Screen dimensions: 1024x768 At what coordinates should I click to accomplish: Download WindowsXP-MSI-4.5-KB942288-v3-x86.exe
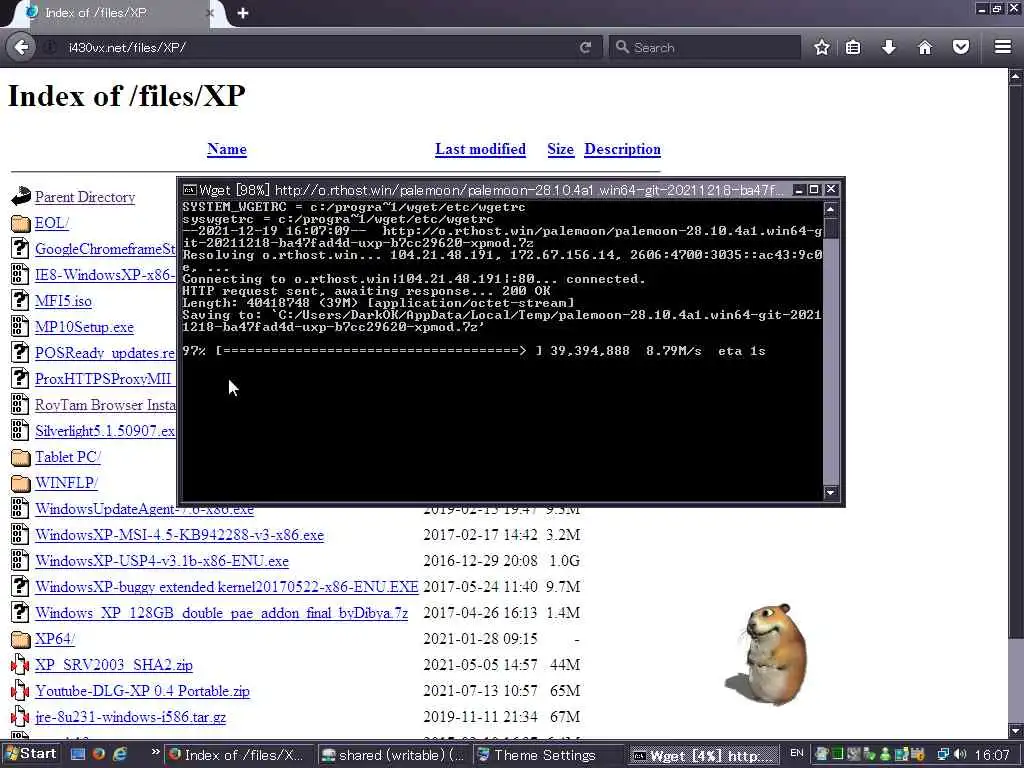pos(180,535)
